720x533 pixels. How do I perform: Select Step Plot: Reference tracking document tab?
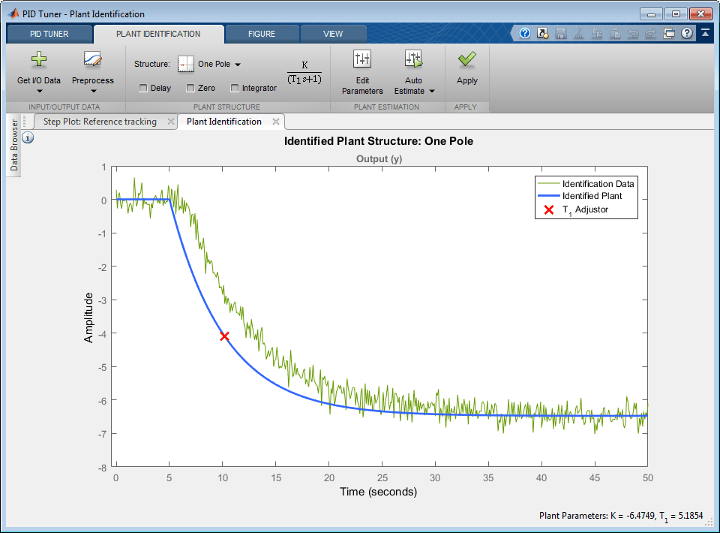tap(99, 122)
